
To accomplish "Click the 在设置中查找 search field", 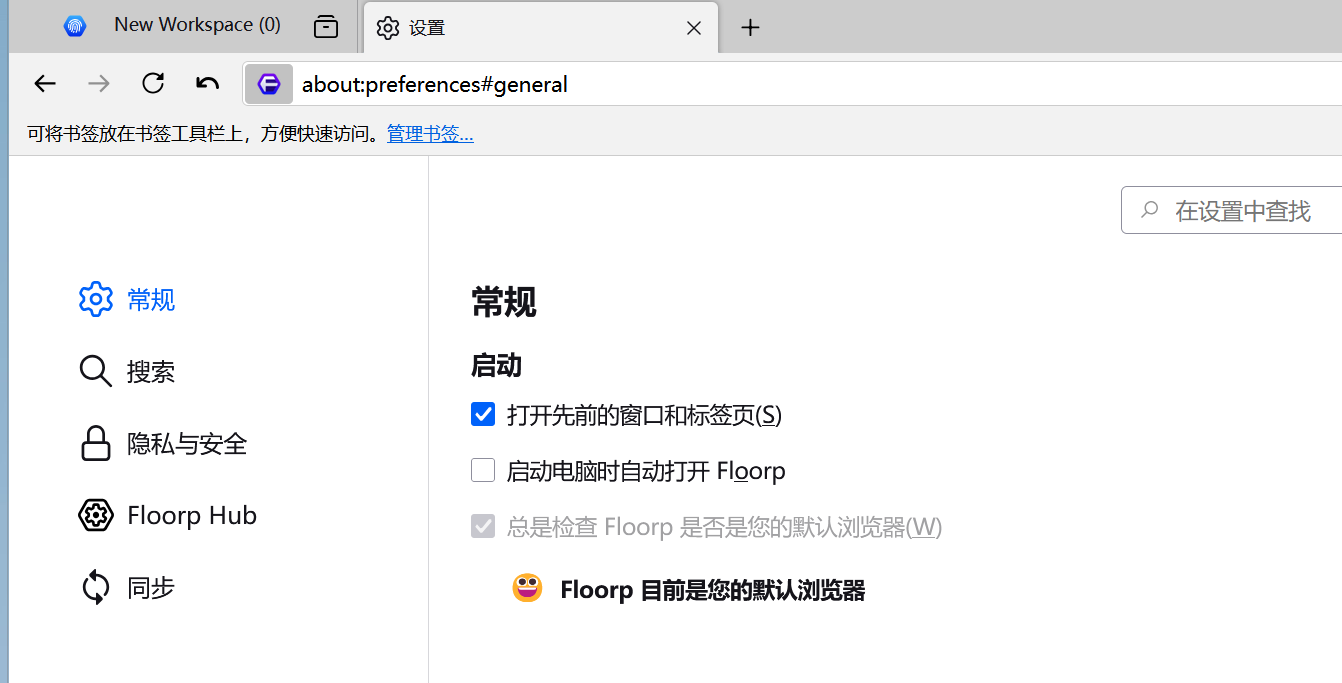I will pos(1242,211).
